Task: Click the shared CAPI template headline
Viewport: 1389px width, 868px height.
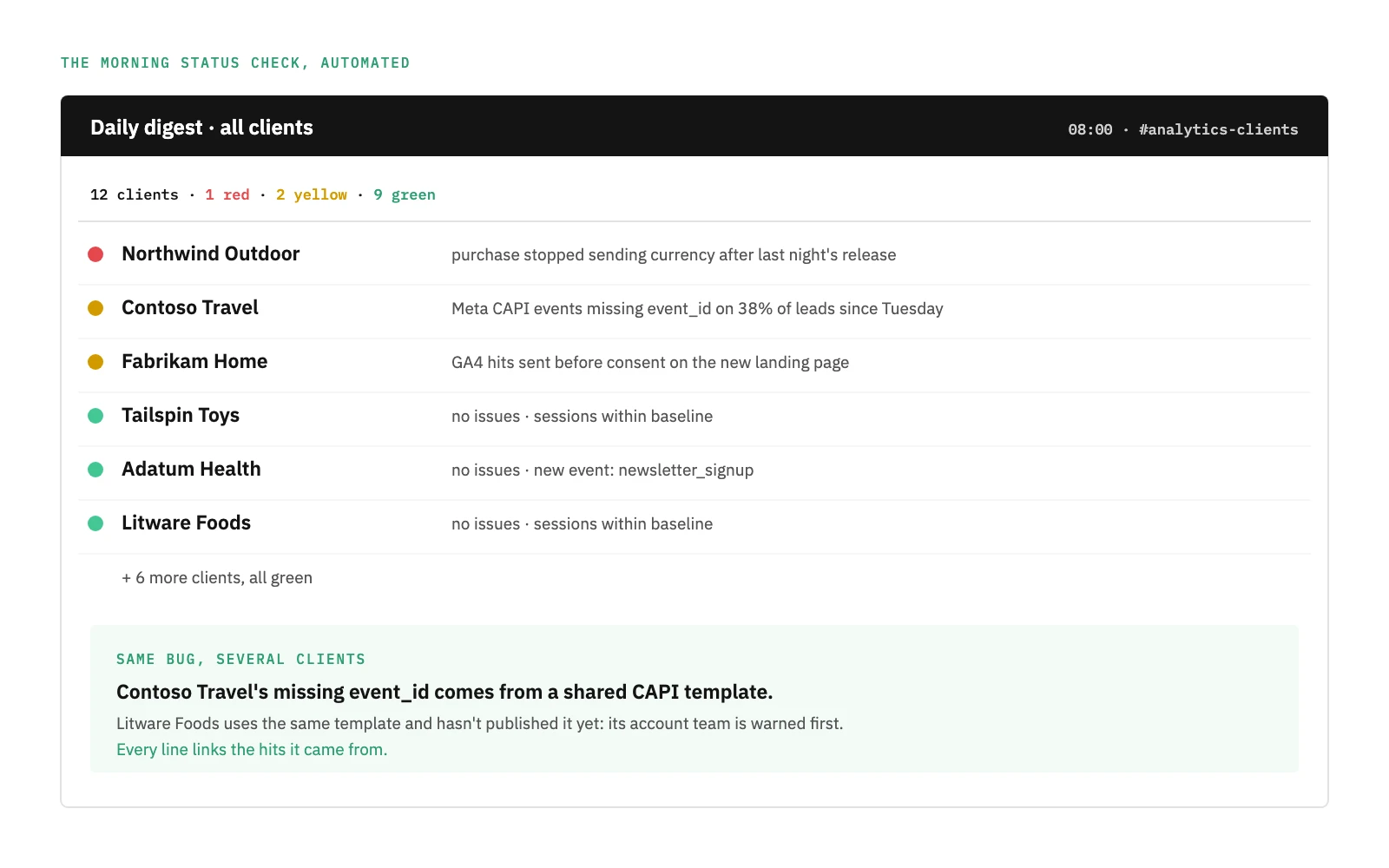Action: point(444,692)
